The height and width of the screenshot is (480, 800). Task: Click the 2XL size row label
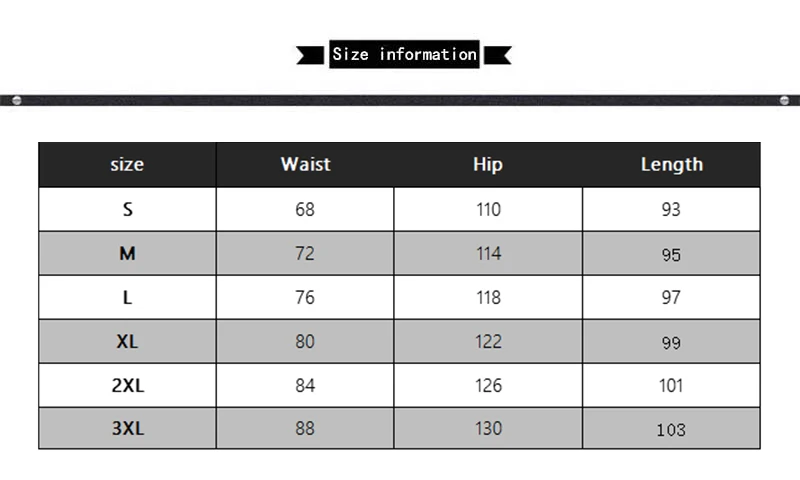pos(128,386)
